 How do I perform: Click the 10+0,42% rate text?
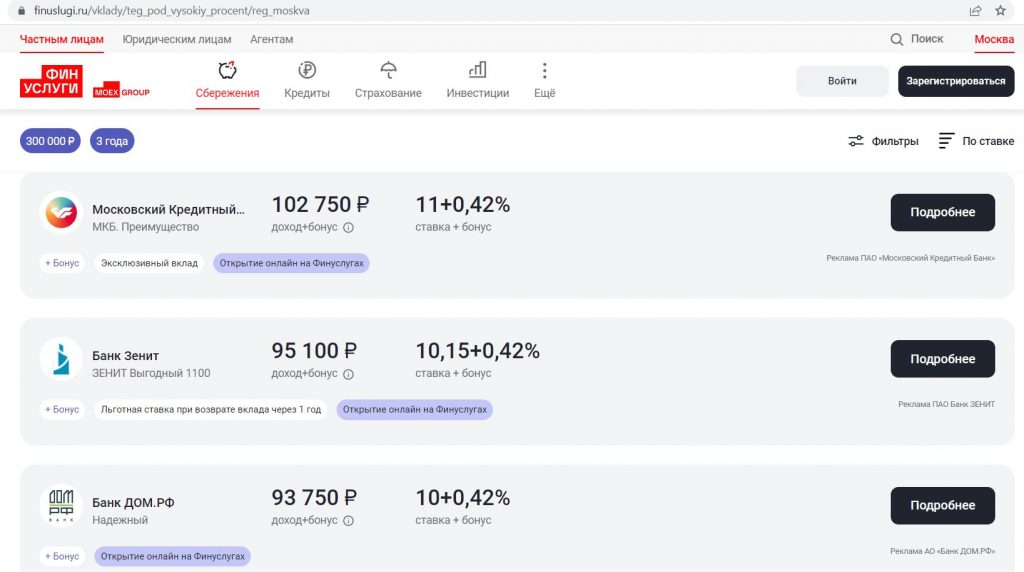462,498
